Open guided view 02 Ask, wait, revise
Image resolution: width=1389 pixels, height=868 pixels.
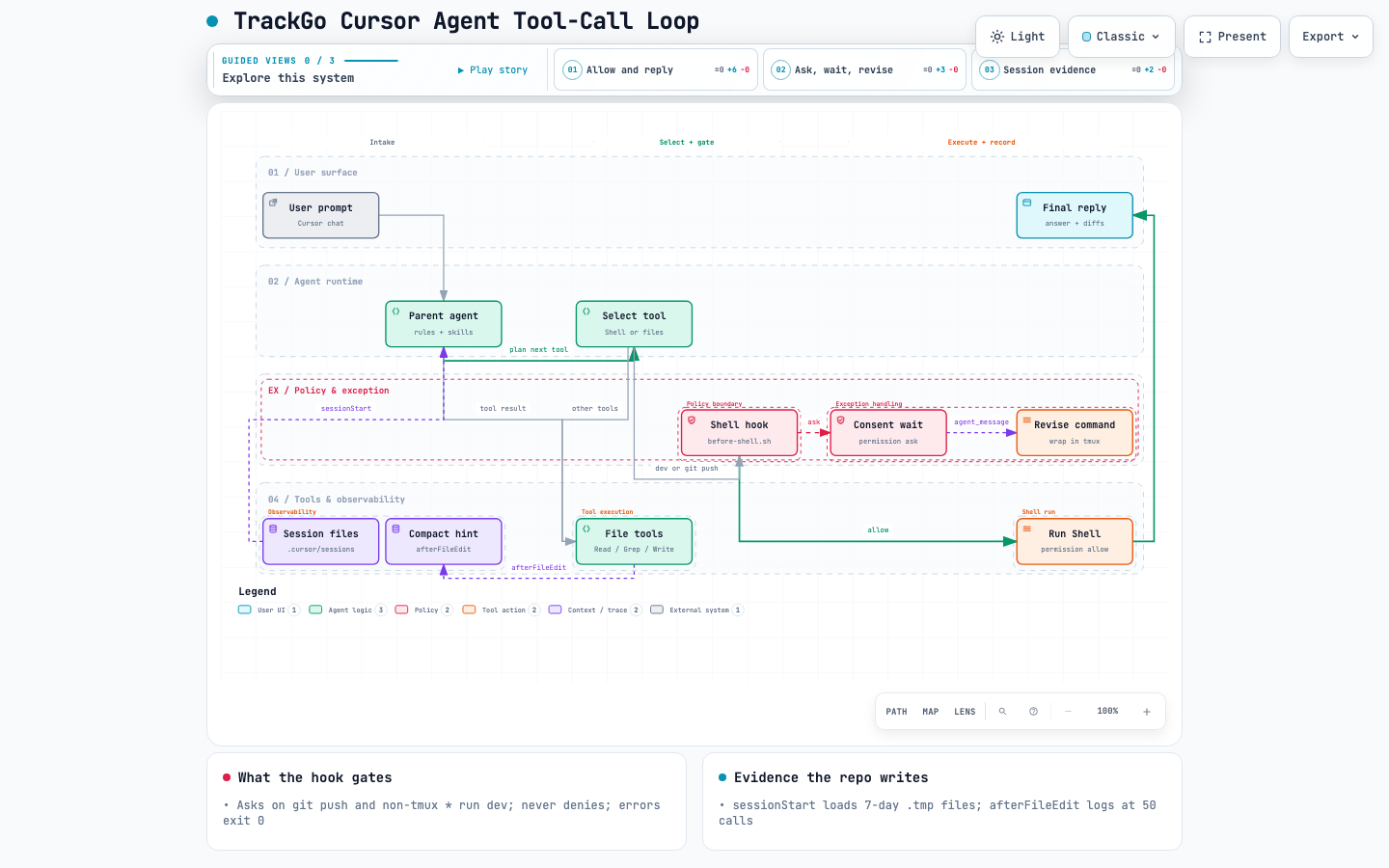tap(865, 70)
